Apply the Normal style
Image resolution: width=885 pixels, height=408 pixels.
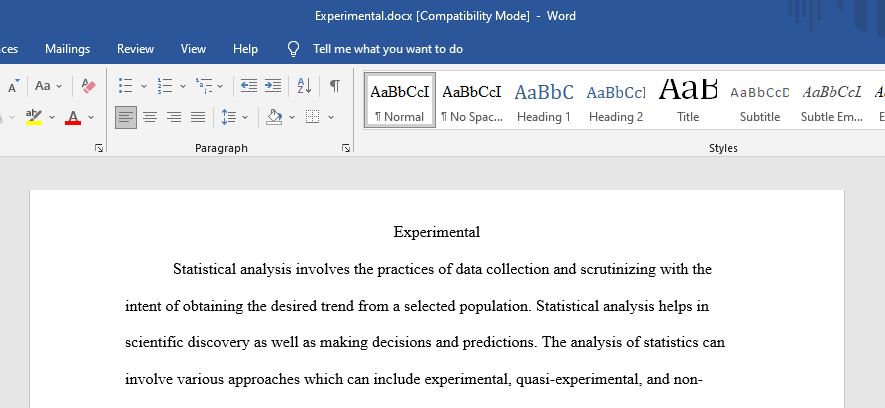tap(400, 100)
